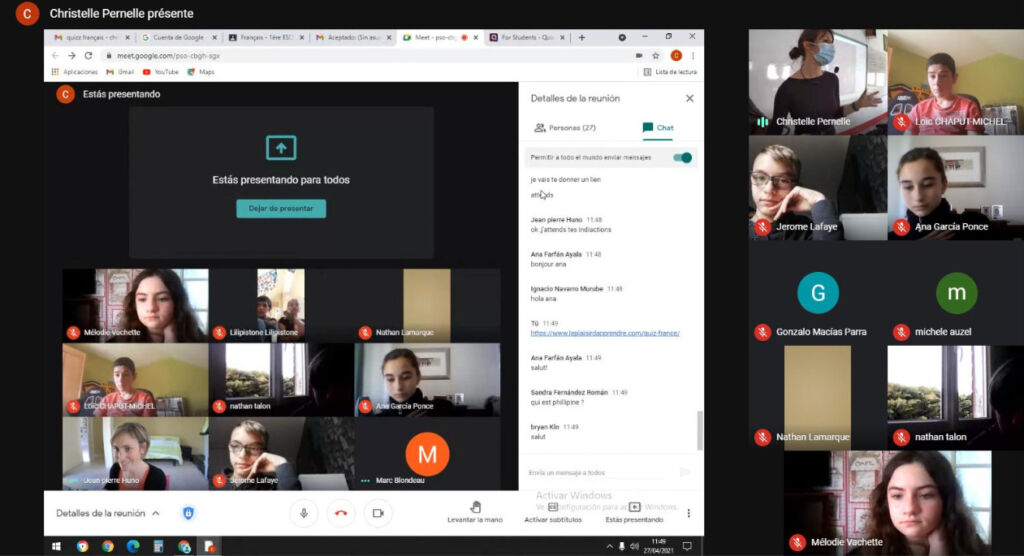Bookmark page with the star icon
The image size is (1024, 556).
(656, 56)
